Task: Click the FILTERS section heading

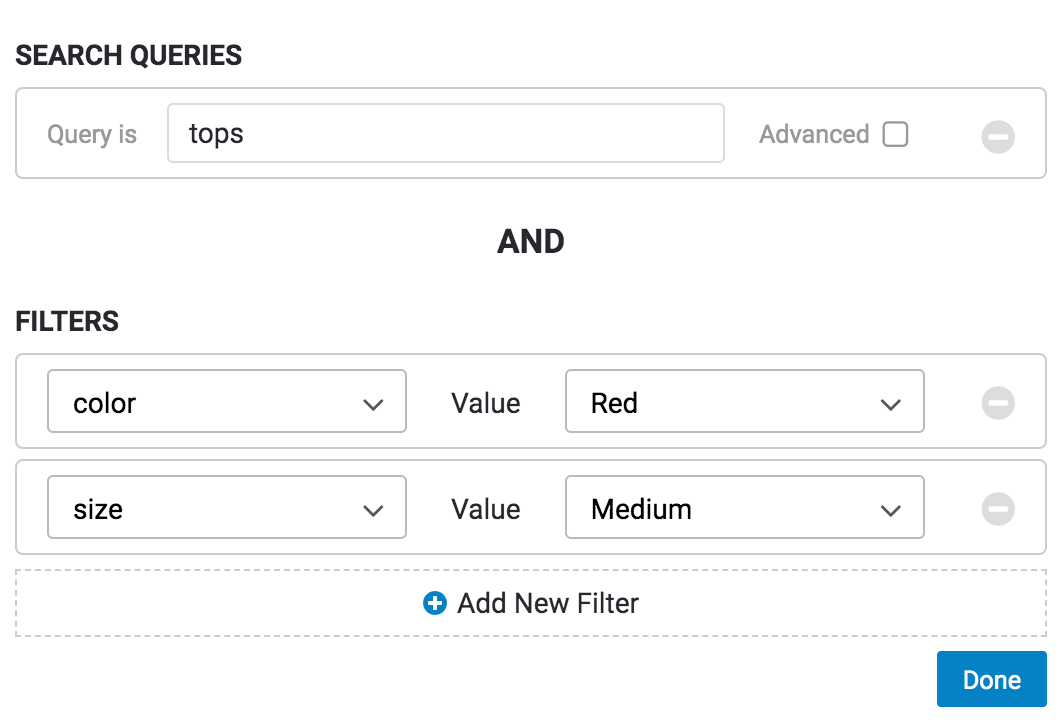Action: (x=67, y=321)
